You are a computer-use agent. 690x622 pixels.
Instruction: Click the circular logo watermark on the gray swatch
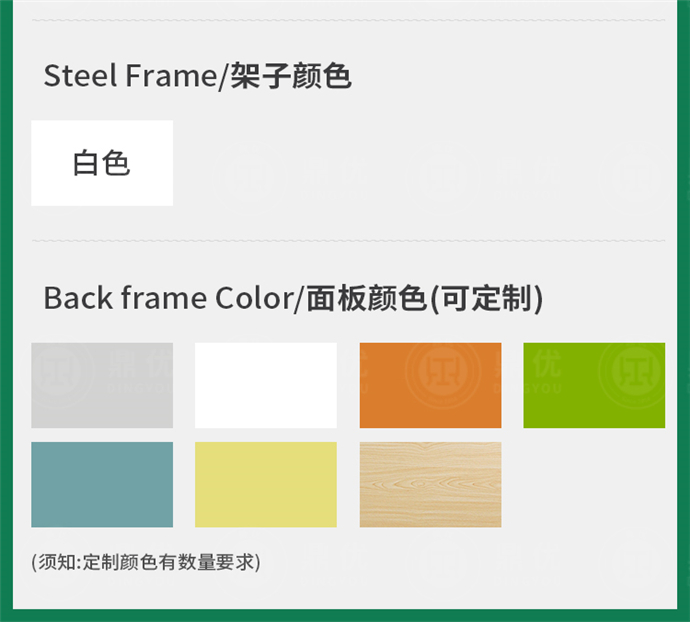pyautogui.click(x=57, y=374)
